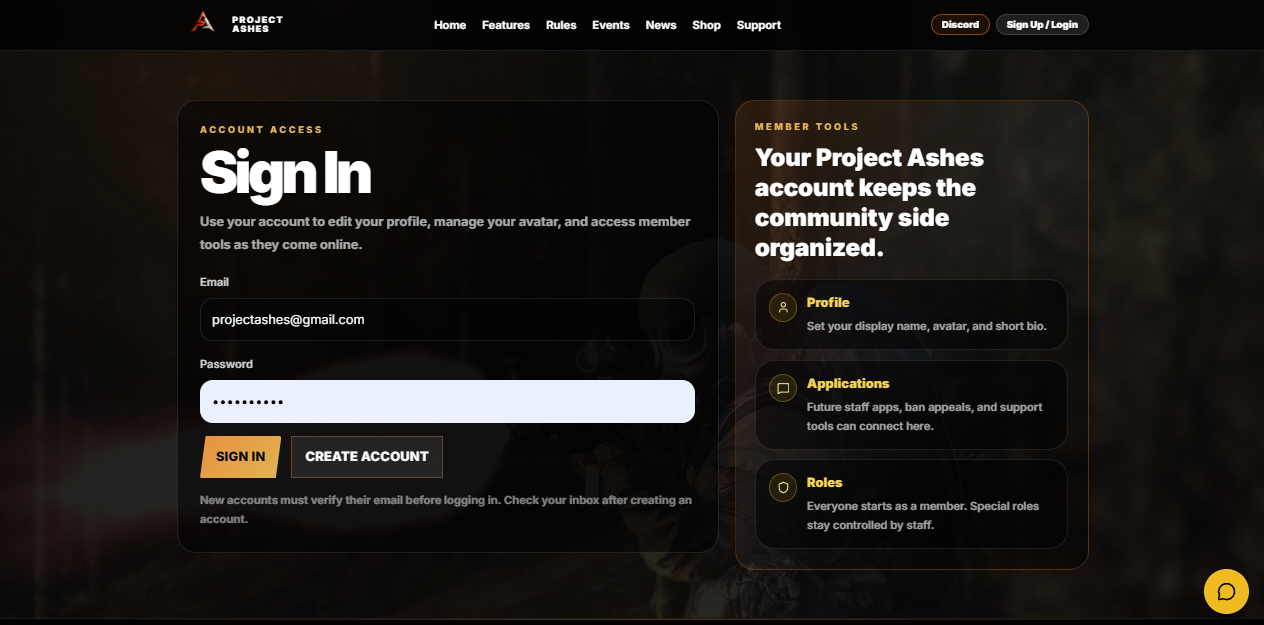Click Sign Up / Login button

[1042, 25]
